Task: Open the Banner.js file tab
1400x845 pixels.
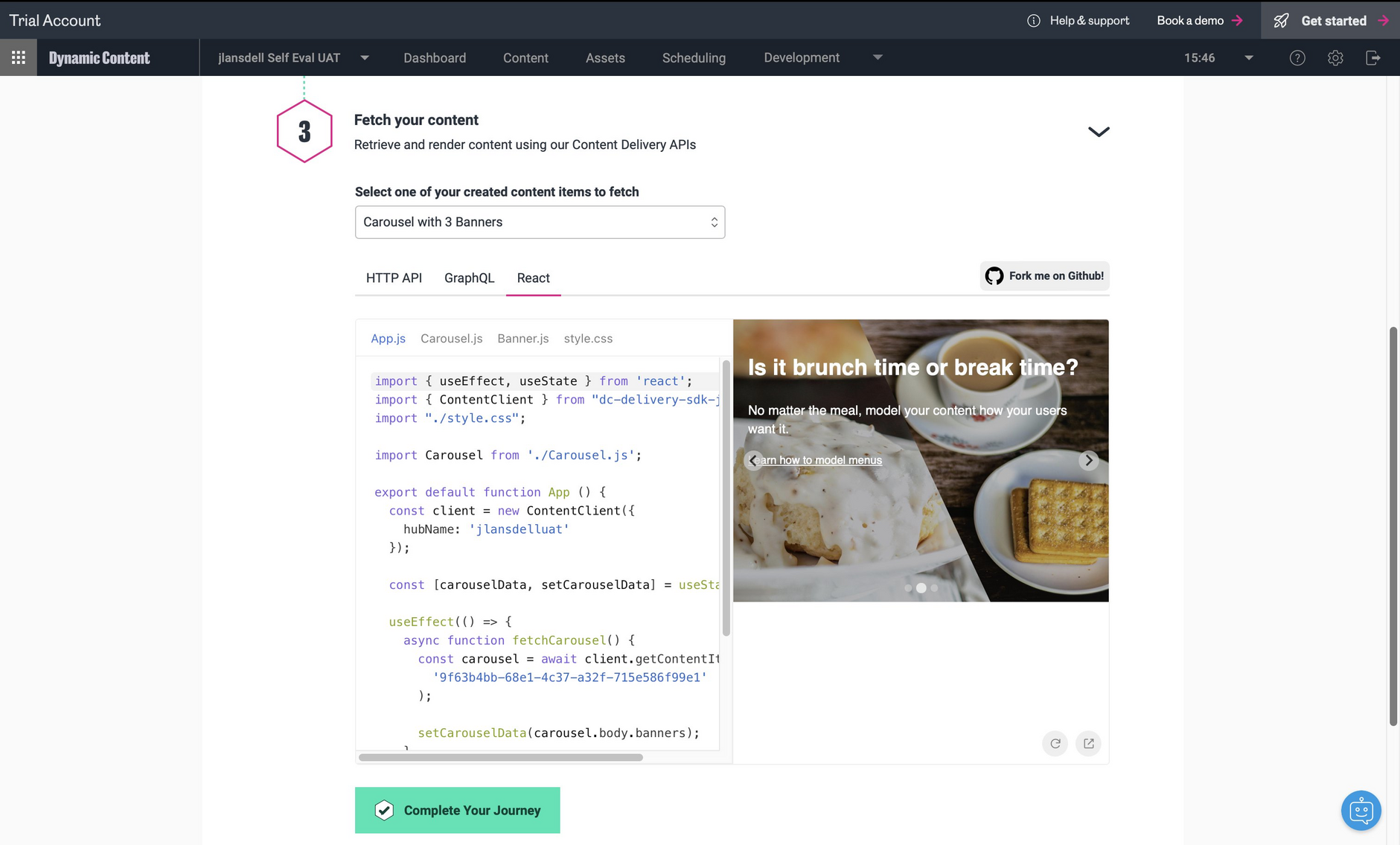Action: pyautogui.click(x=523, y=338)
